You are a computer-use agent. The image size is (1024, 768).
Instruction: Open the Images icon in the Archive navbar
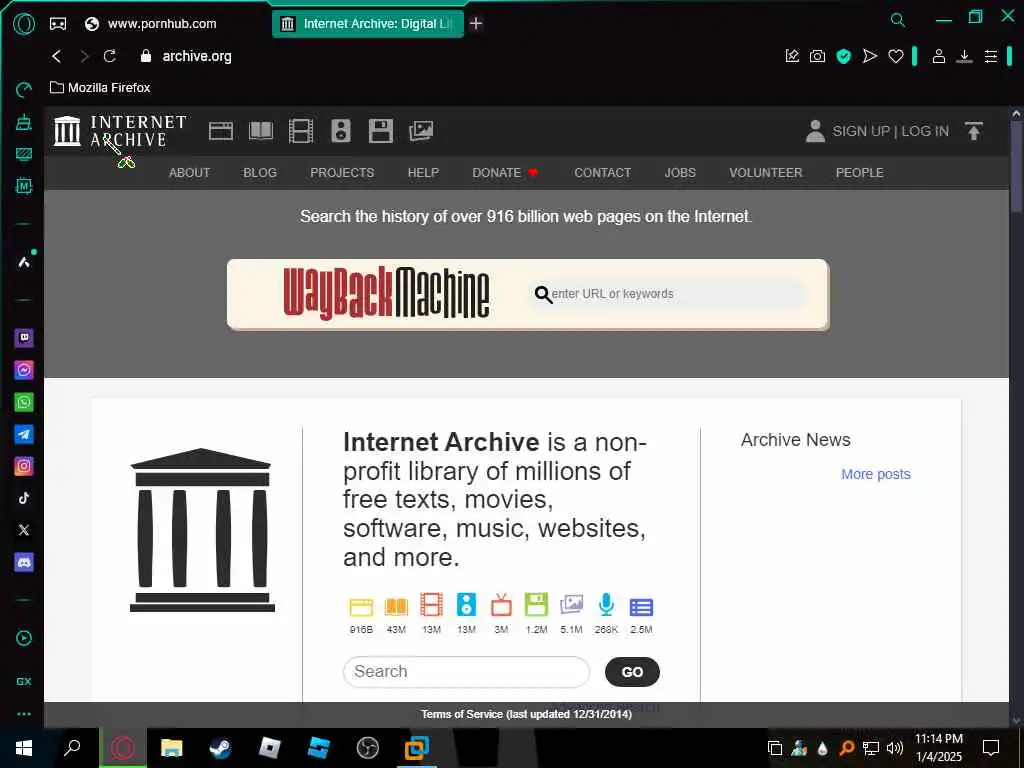pyautogui.click(x=421, y=131)
